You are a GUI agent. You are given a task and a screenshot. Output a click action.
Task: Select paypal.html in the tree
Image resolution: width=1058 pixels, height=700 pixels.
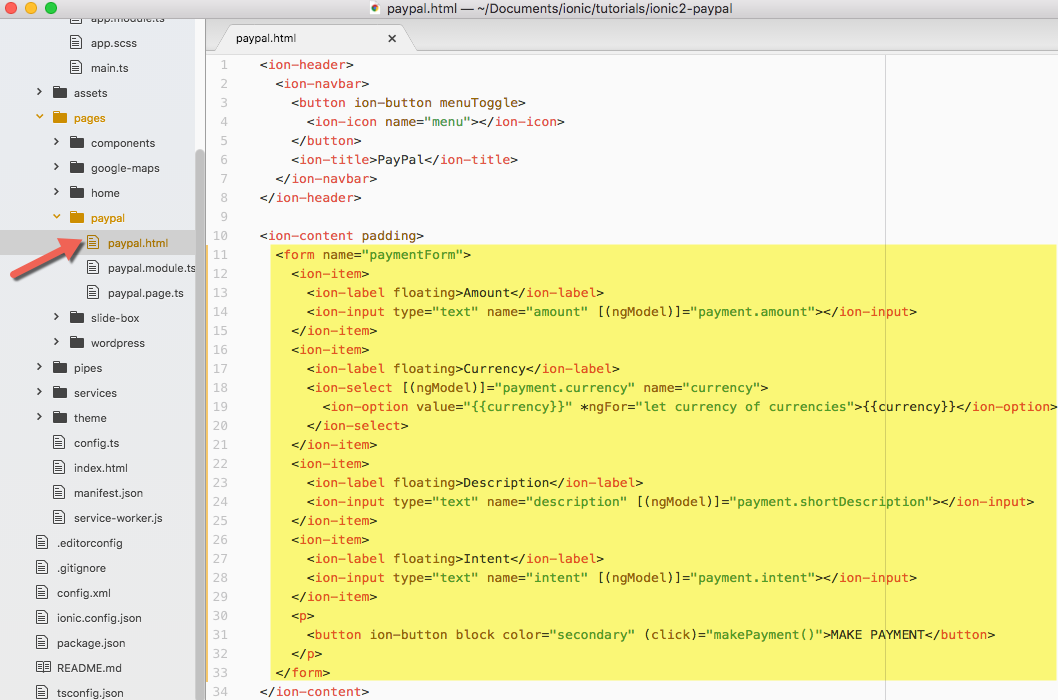coord(138,243)
